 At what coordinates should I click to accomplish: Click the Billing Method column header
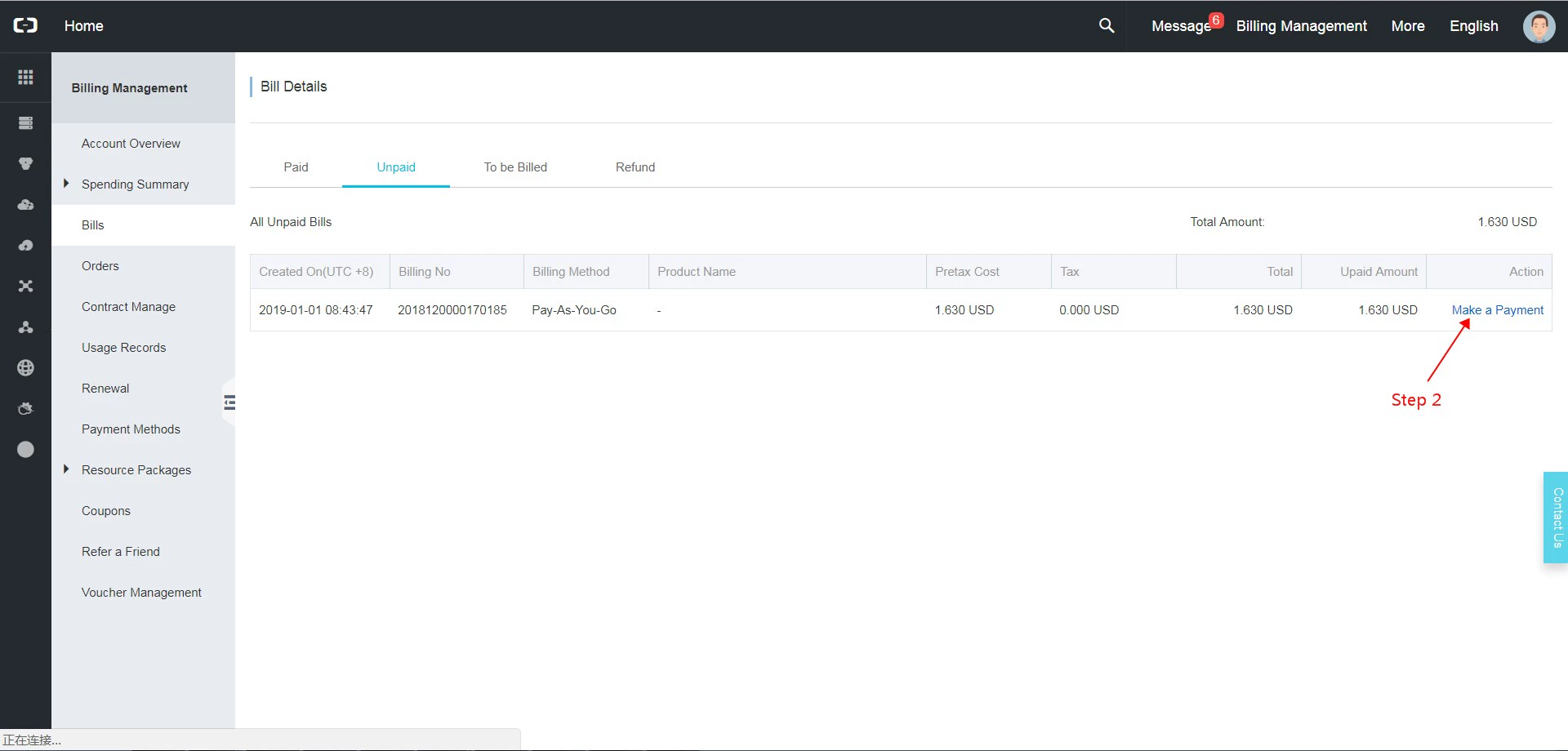[x=571, y=272]
